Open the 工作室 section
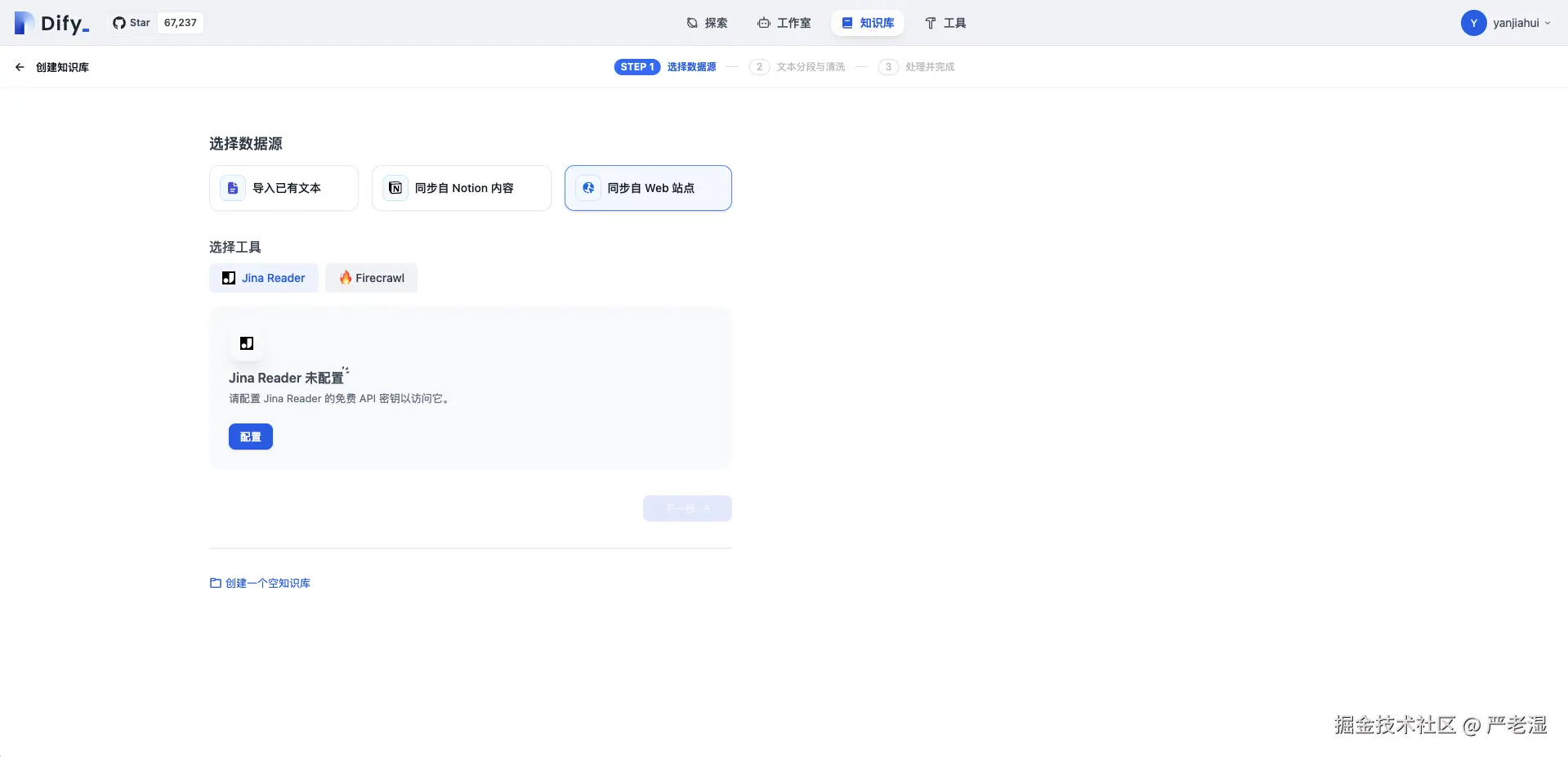This screenshot has width=1568, height=757. point(784,23)
